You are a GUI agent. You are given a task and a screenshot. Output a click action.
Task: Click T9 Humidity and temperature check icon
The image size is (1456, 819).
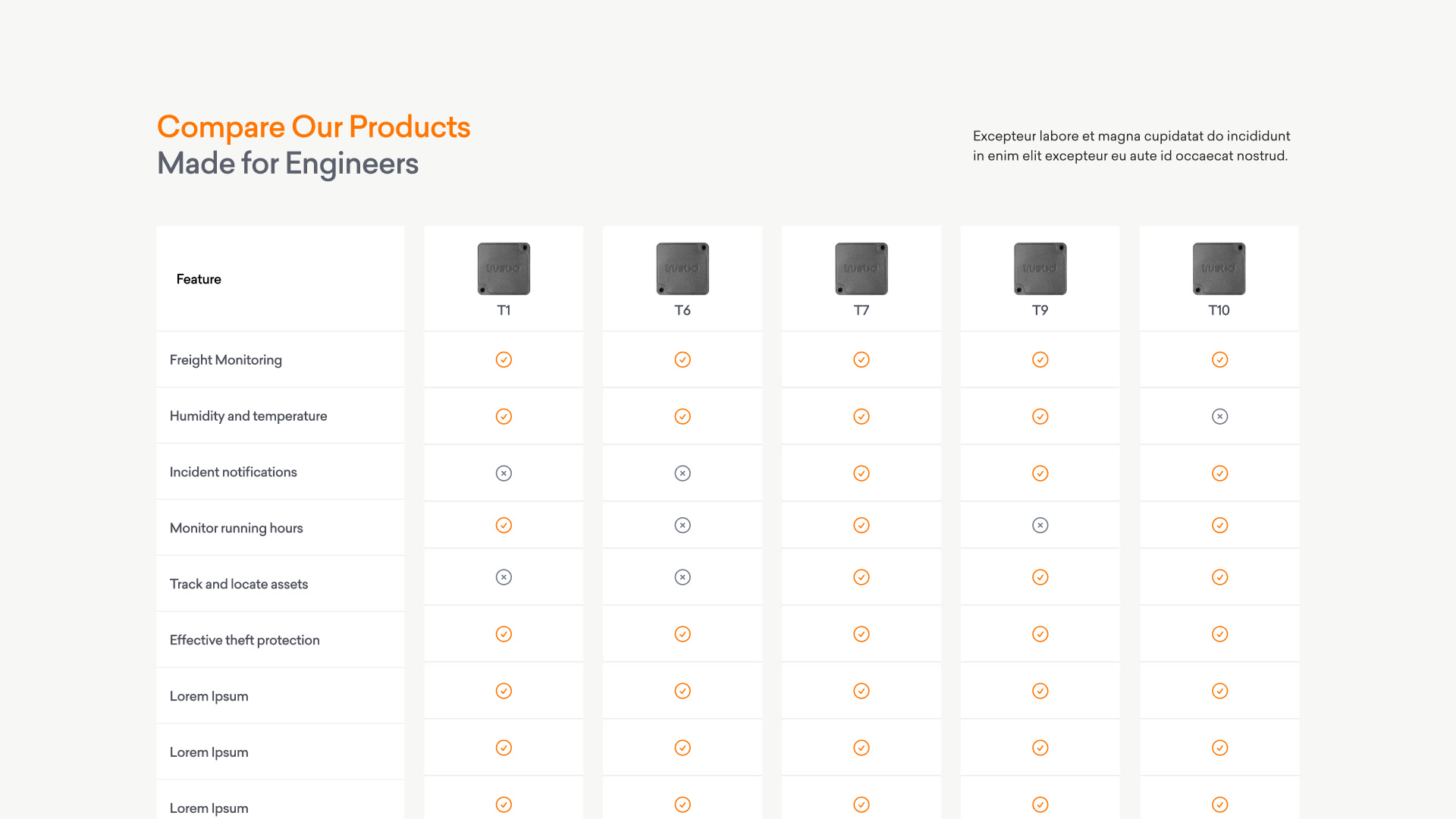pos(1040,416)
